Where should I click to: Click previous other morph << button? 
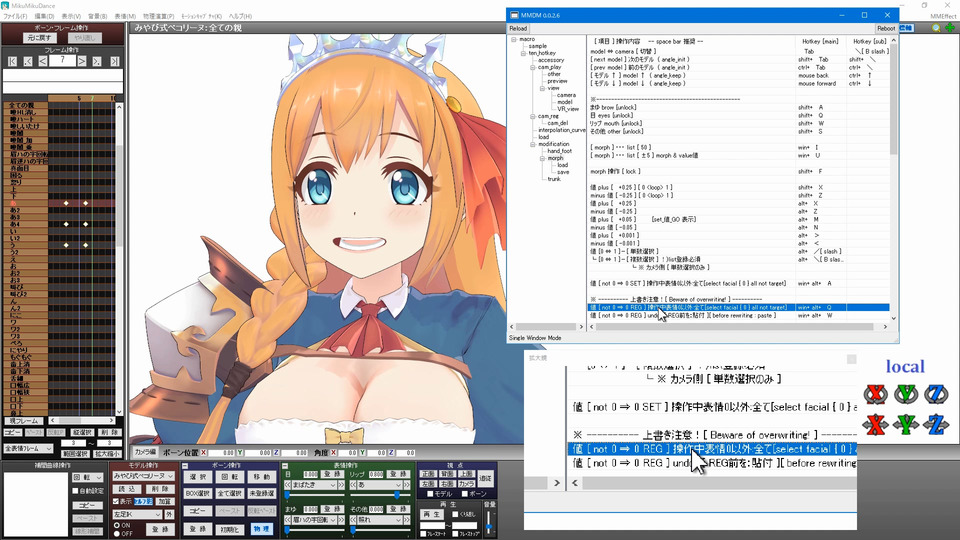[353, 520]
